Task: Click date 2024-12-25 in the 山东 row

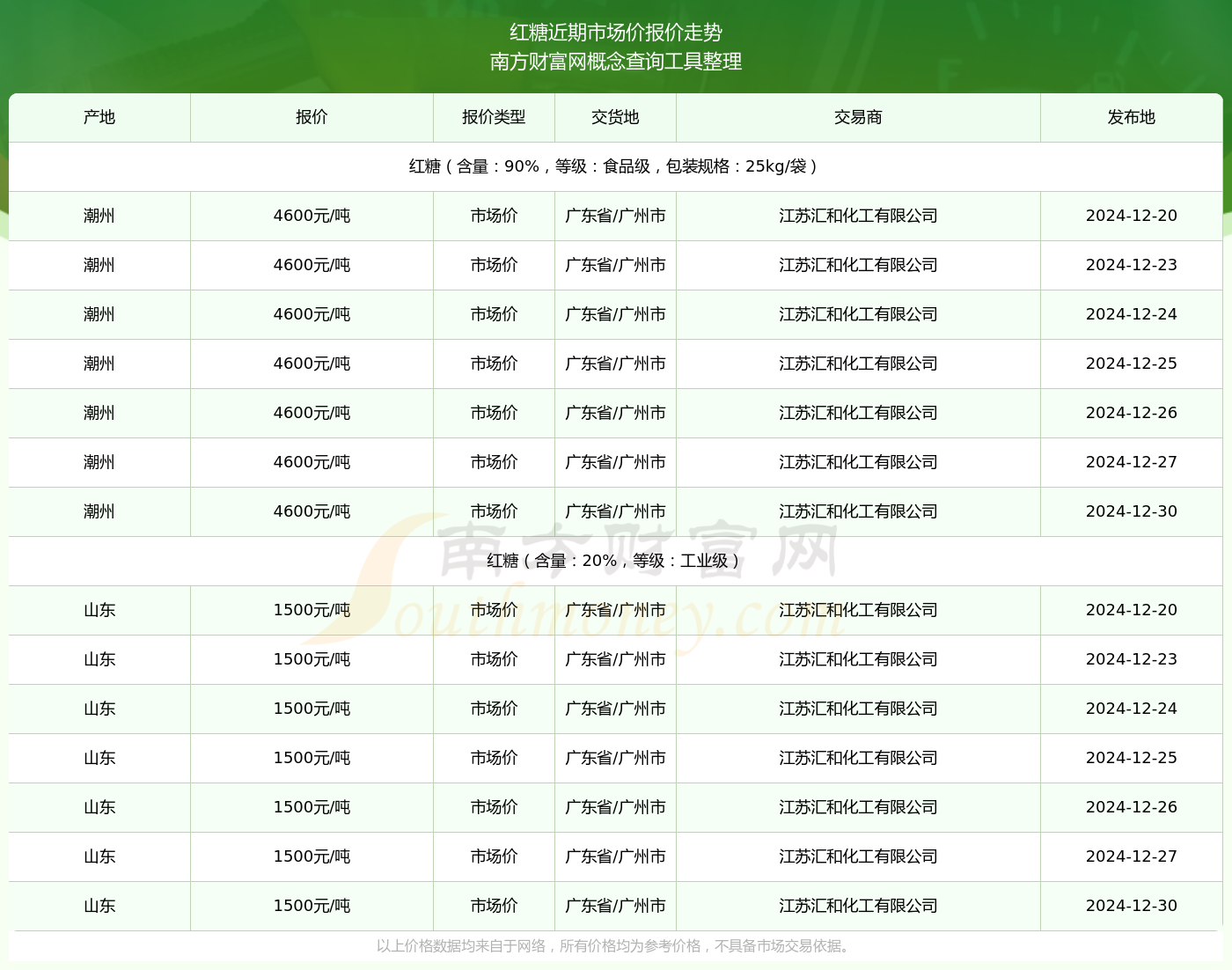Action: (x=1132, y=758)
